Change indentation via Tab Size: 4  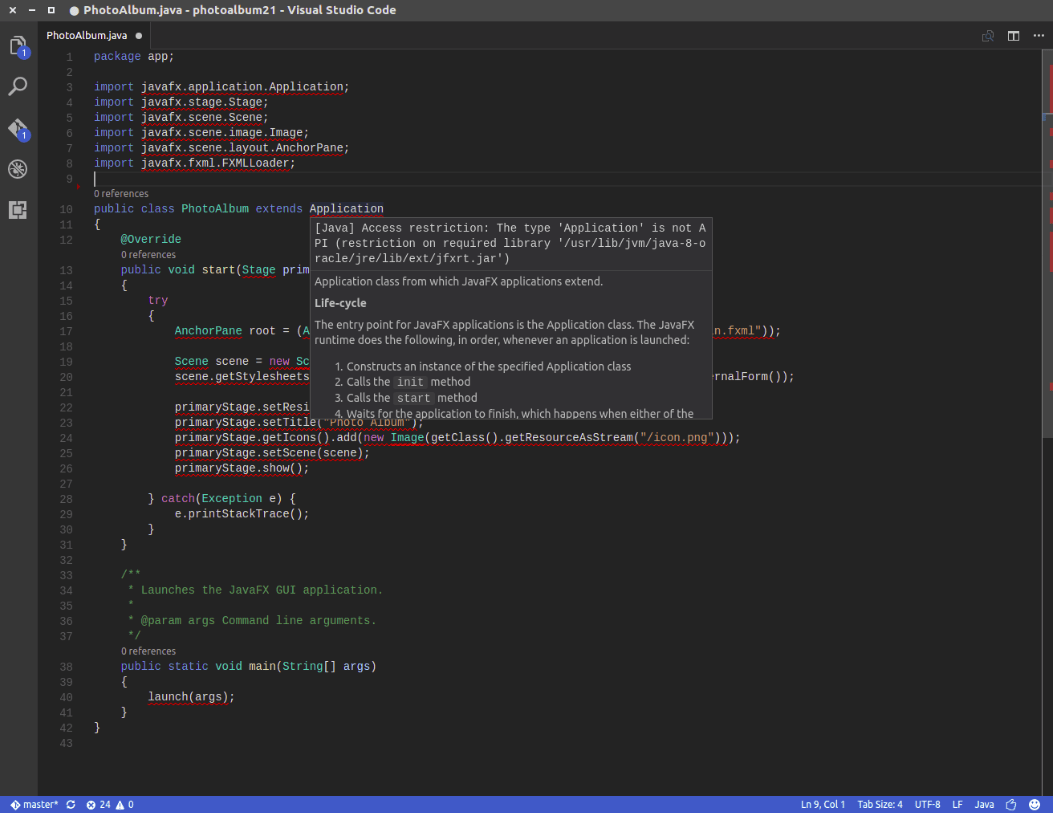pyautogui.click(x=879, y=804)
